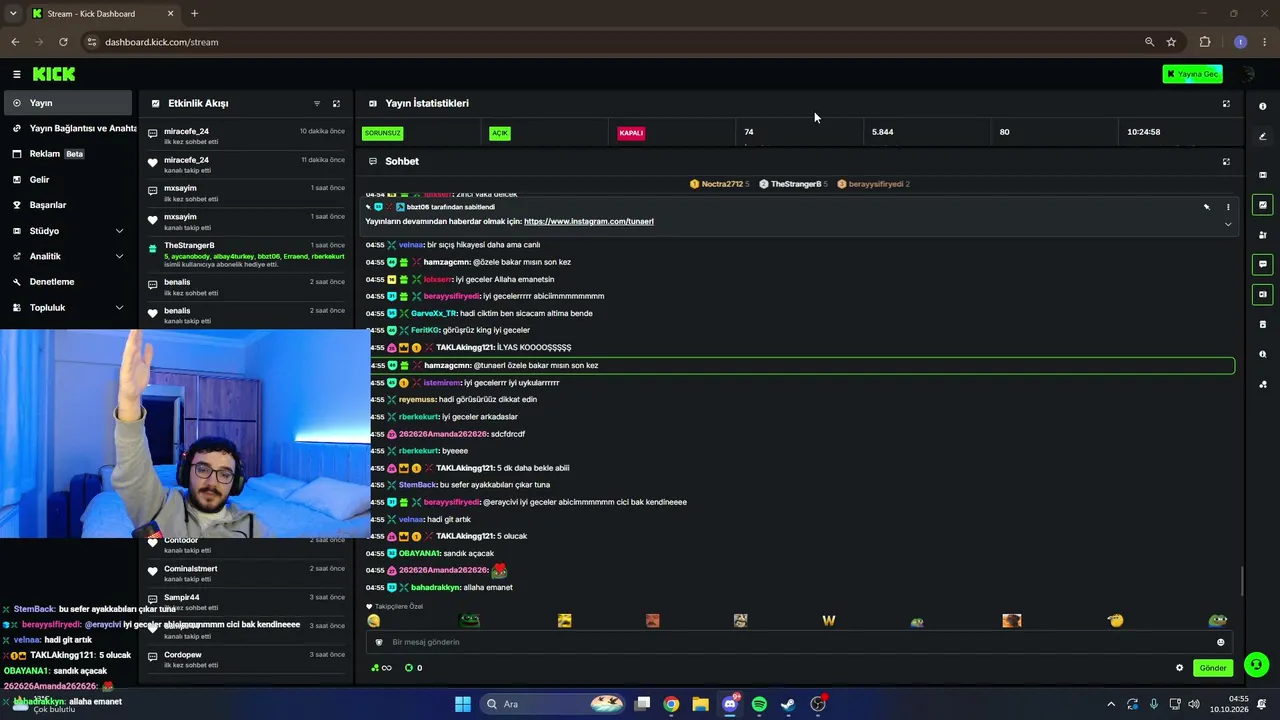
Task: Click the green support headset bubble
Action: [1257, 664]
